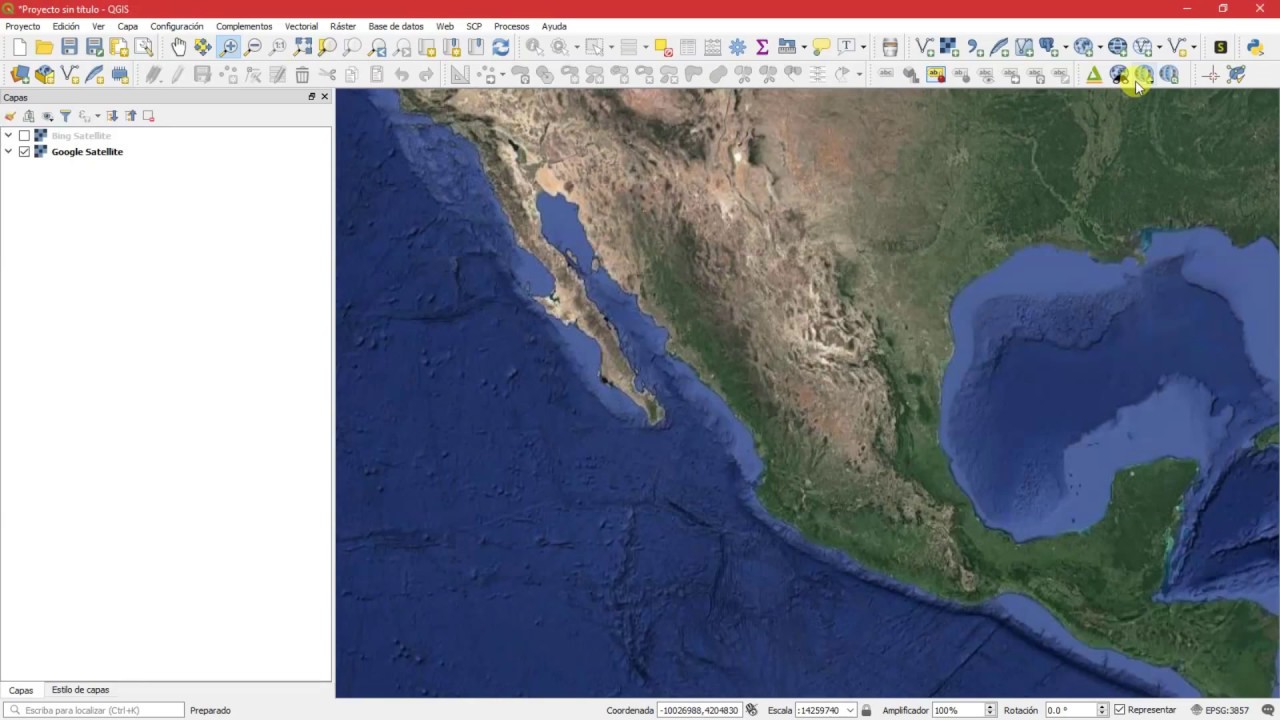Remove selected layer icon in Capas toolbar
Screen dimensions: 1280x720
pos(148,116)
